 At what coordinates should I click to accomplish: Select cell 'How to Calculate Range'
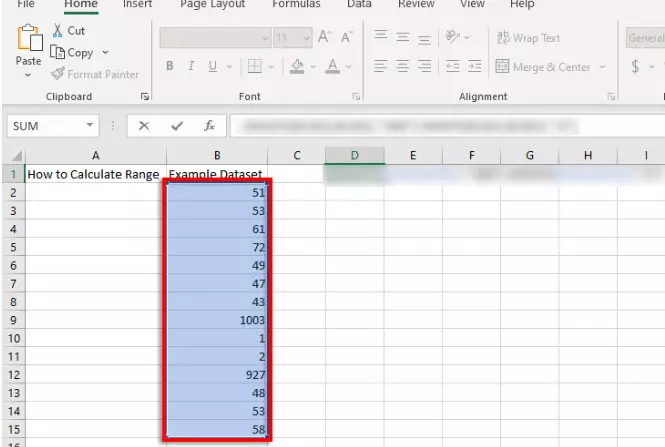95,174
